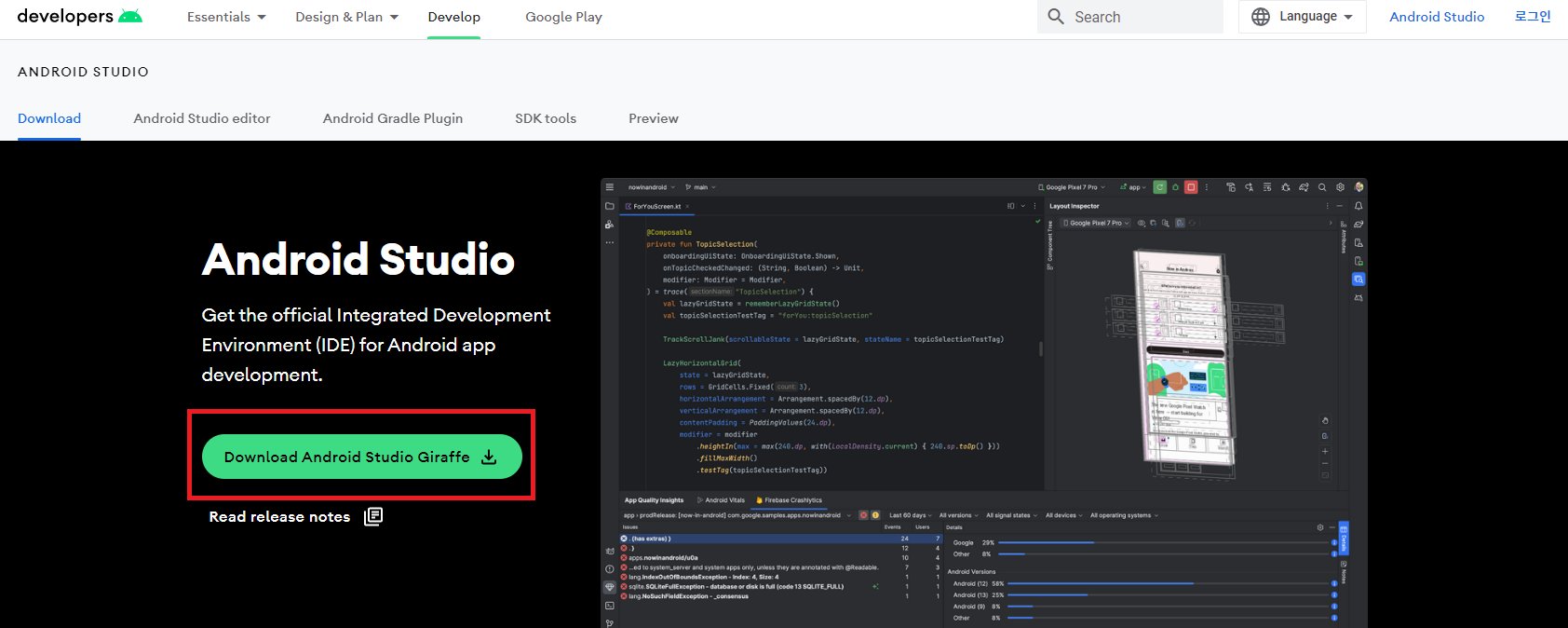The height and width of the screenshot is (628, 1568).
Task: Click the magnifier icon in the search box
Action: click(1056, 17)
